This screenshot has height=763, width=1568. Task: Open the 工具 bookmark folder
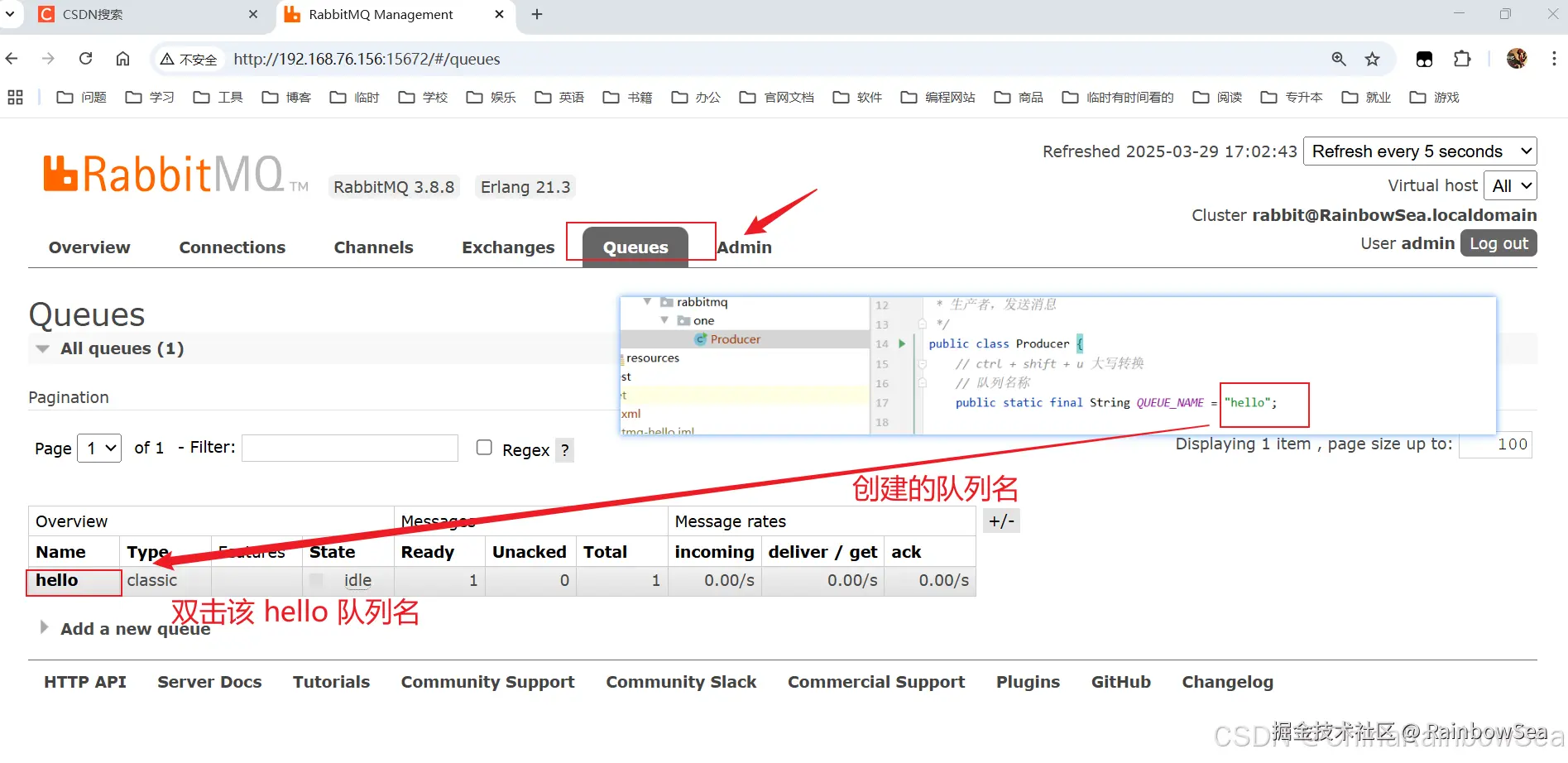tap(218, 98)
